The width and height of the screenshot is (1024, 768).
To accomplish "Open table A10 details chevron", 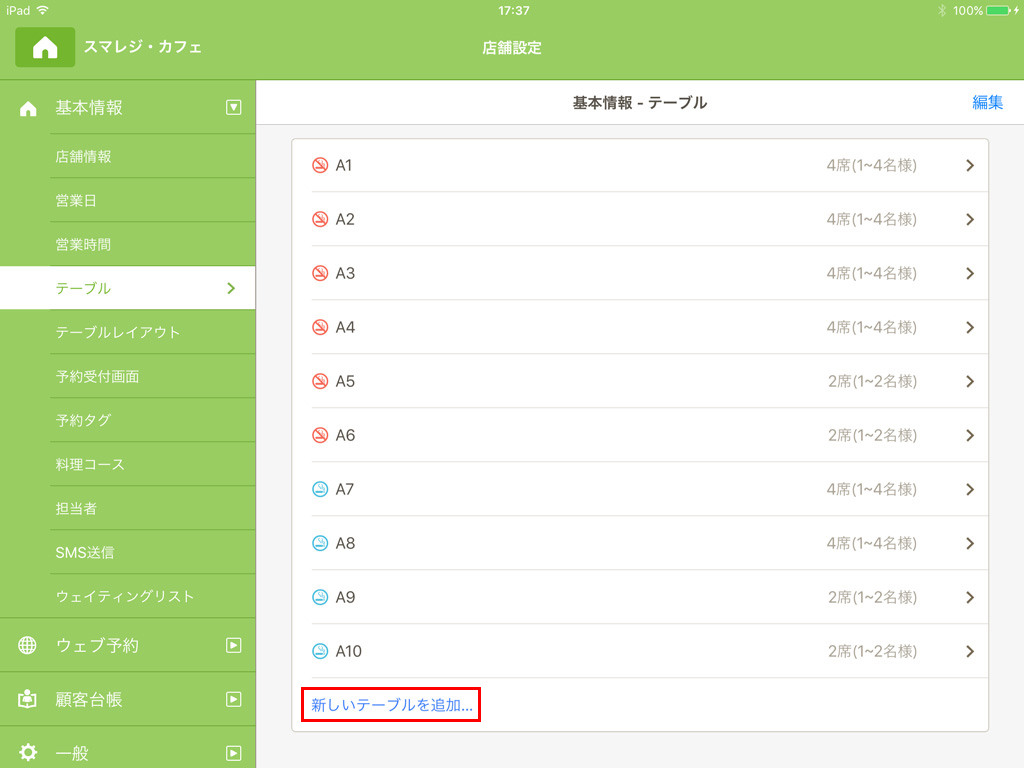I will [970, 651].
